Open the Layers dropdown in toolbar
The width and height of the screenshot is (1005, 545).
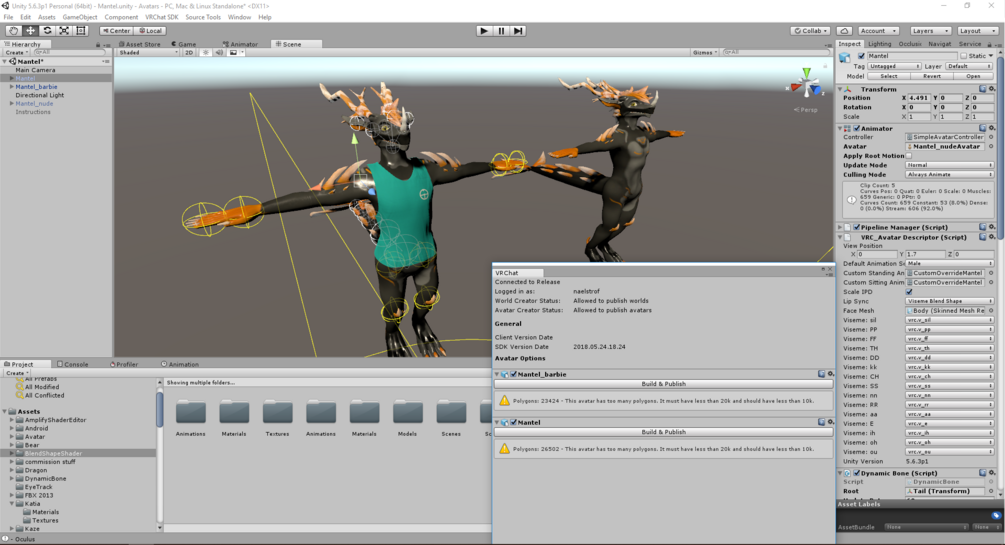[x=930, y=31]
